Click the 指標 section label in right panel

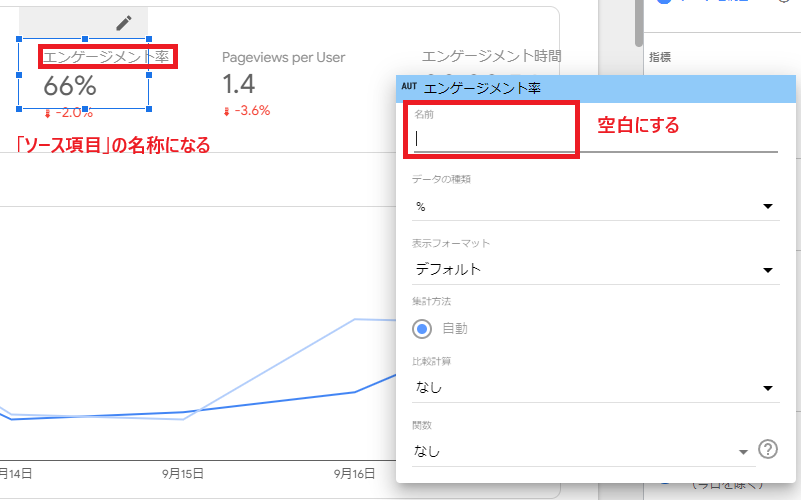coord(660,57)
